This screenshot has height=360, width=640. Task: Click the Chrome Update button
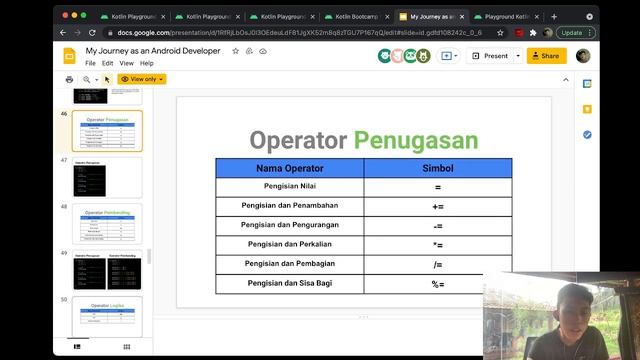[x=576, y=33]
